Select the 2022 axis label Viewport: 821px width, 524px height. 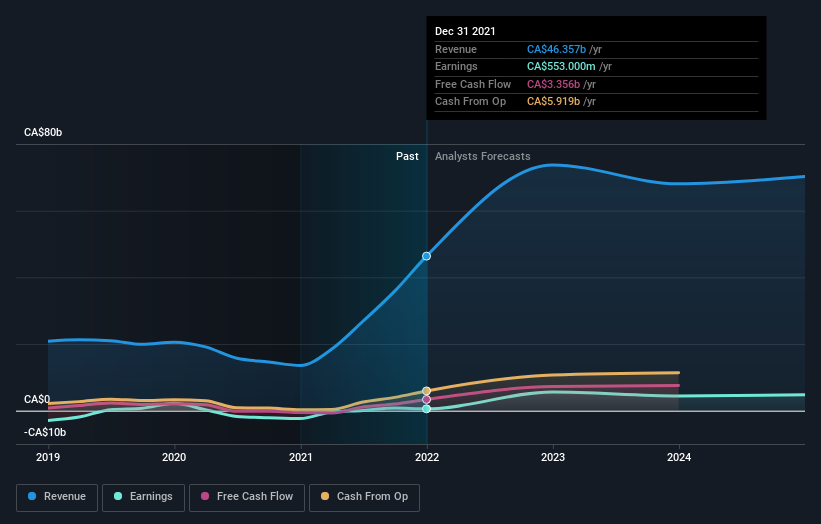[427, 457]
